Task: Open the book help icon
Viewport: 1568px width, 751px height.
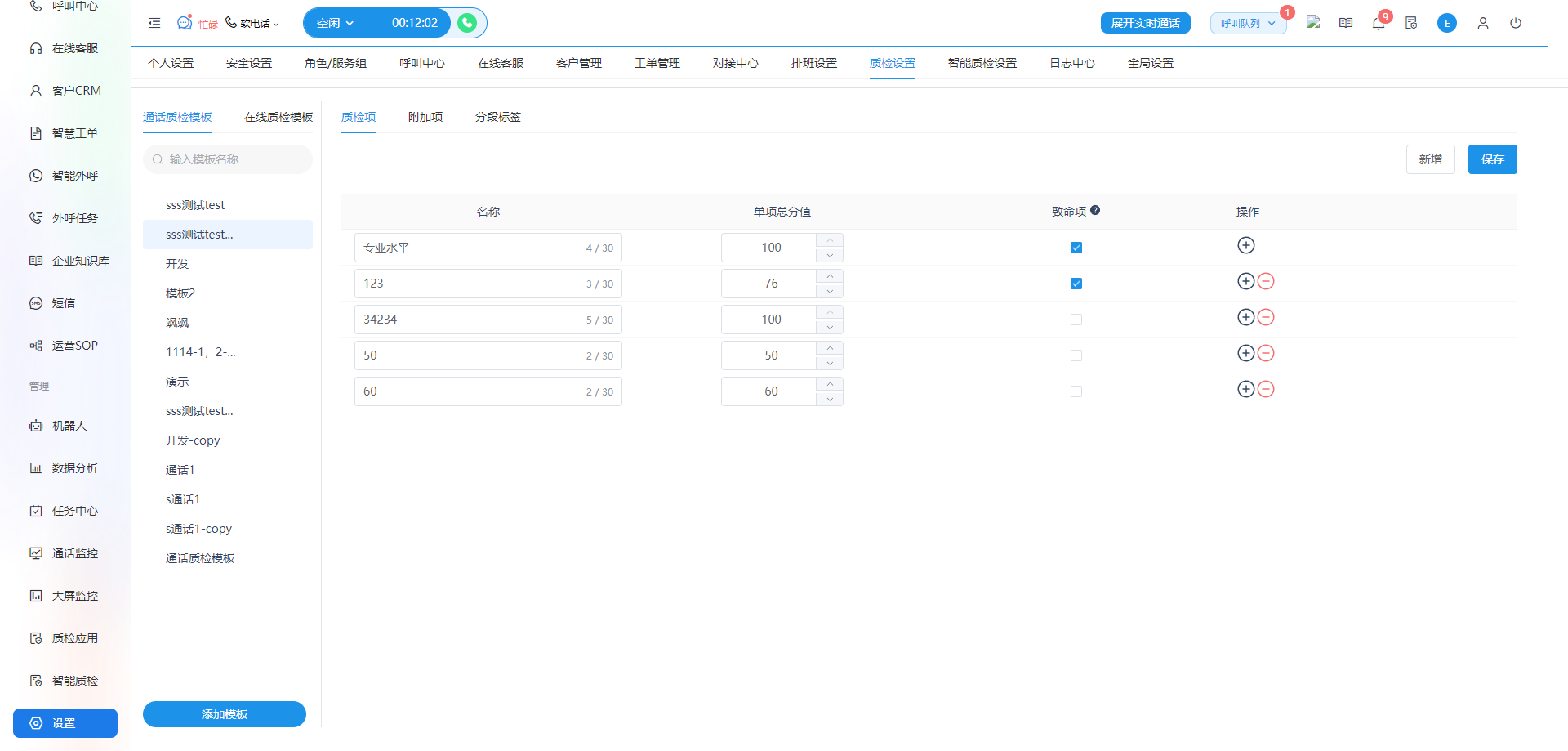Action: 1346,23
